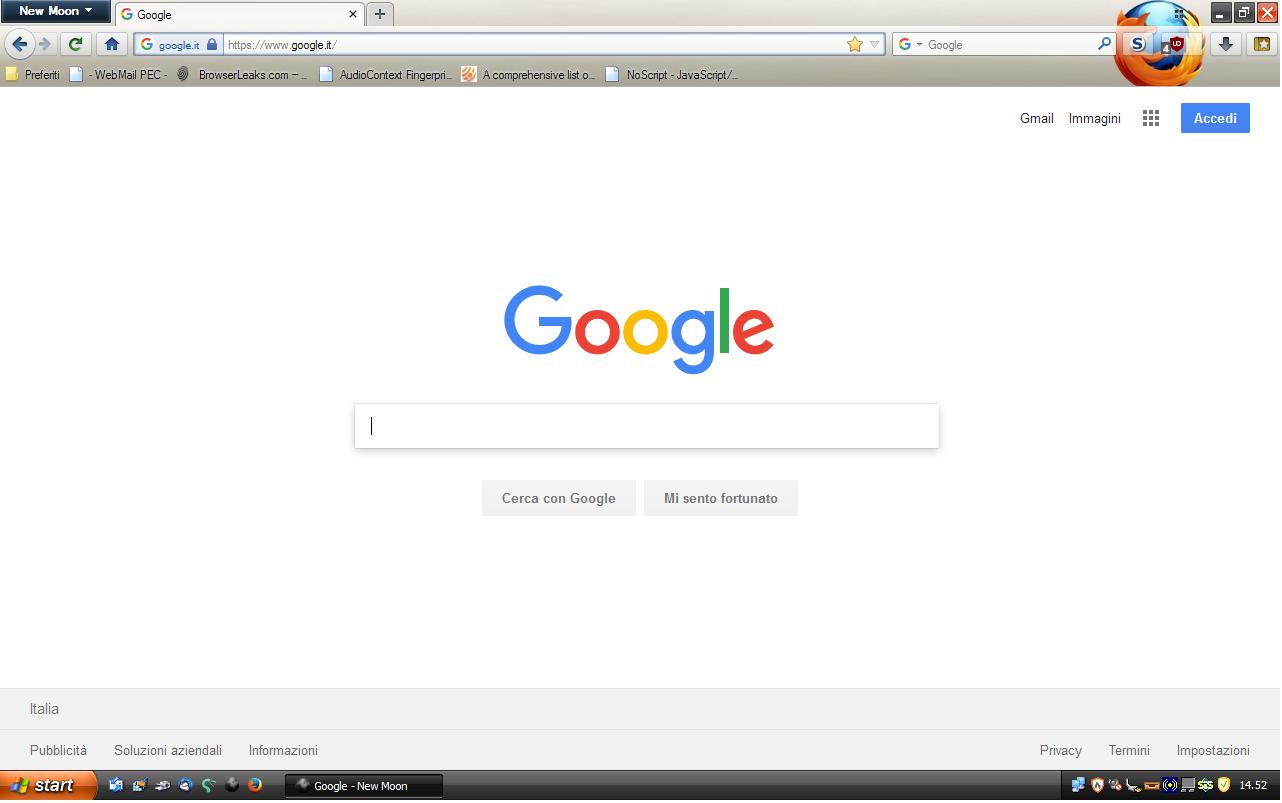Switch to the Google tab
This screenshot has width=1282, height=803.
tap(239, 14)
